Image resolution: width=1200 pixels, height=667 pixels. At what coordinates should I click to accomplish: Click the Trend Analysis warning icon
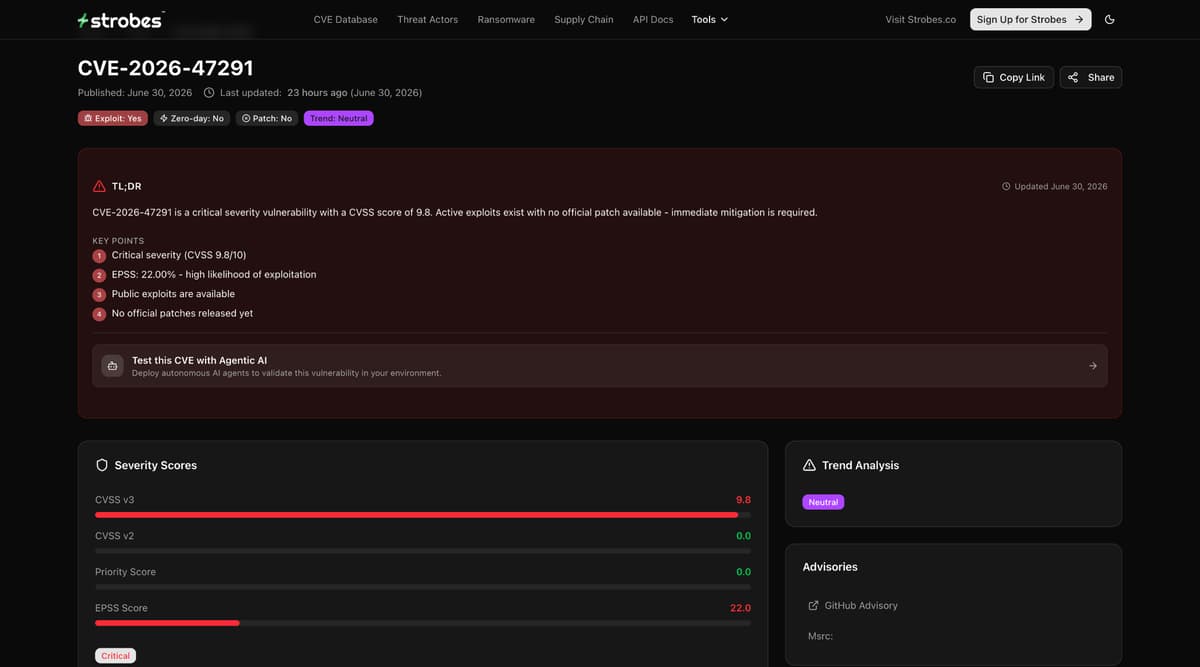click(810, 465)
